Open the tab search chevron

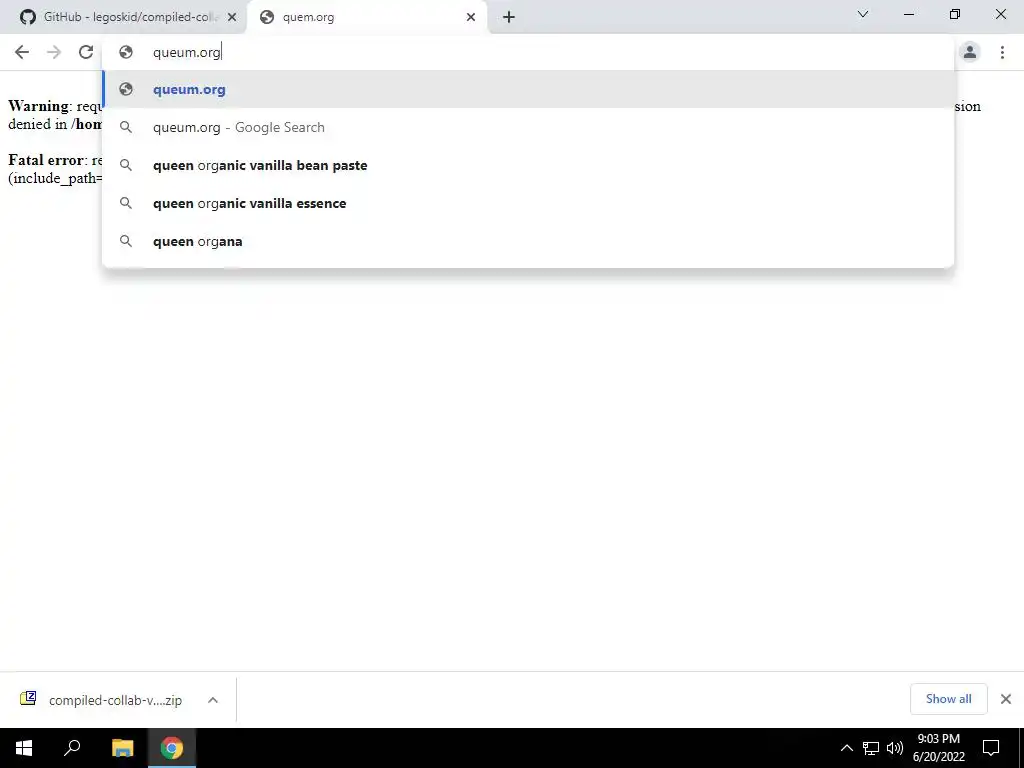[863, 14]
